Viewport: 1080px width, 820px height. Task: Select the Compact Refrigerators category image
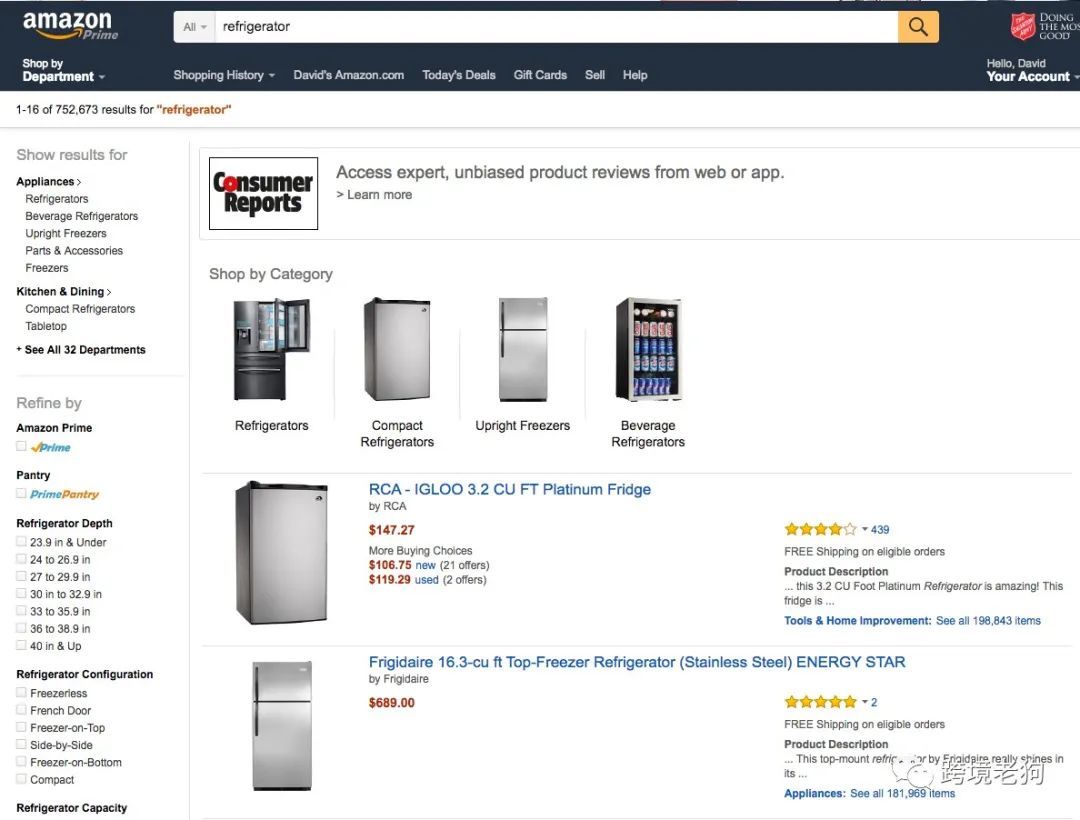pyautogui.click(x=397, y=349)
